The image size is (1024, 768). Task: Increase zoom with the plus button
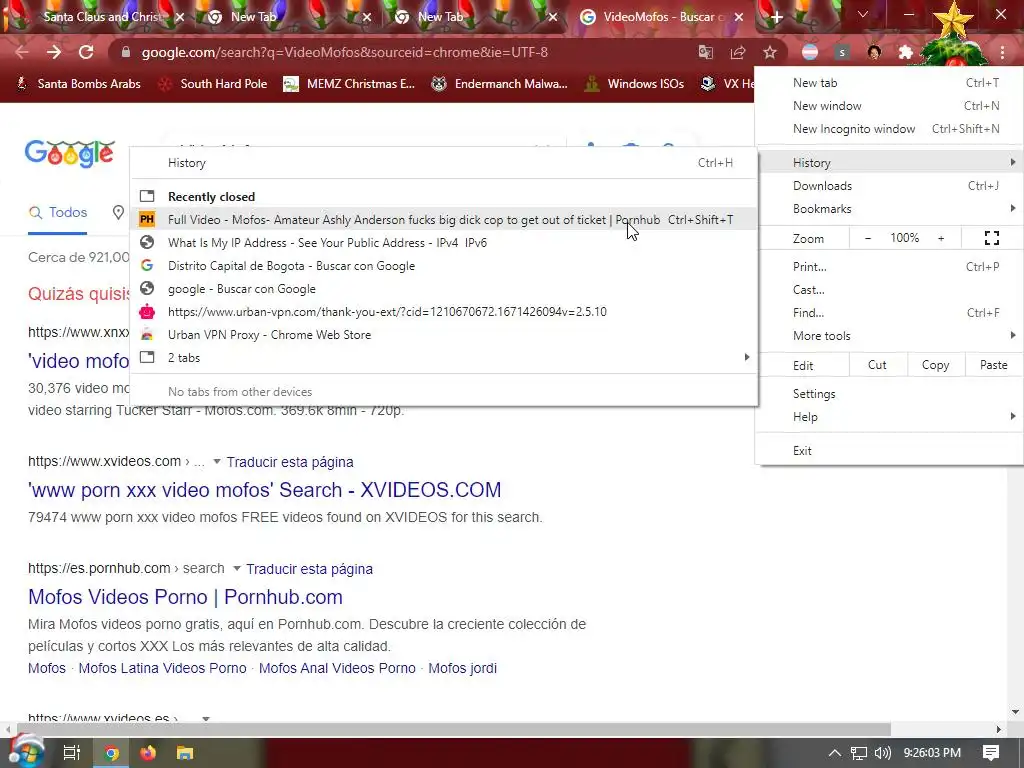point(941,238)
